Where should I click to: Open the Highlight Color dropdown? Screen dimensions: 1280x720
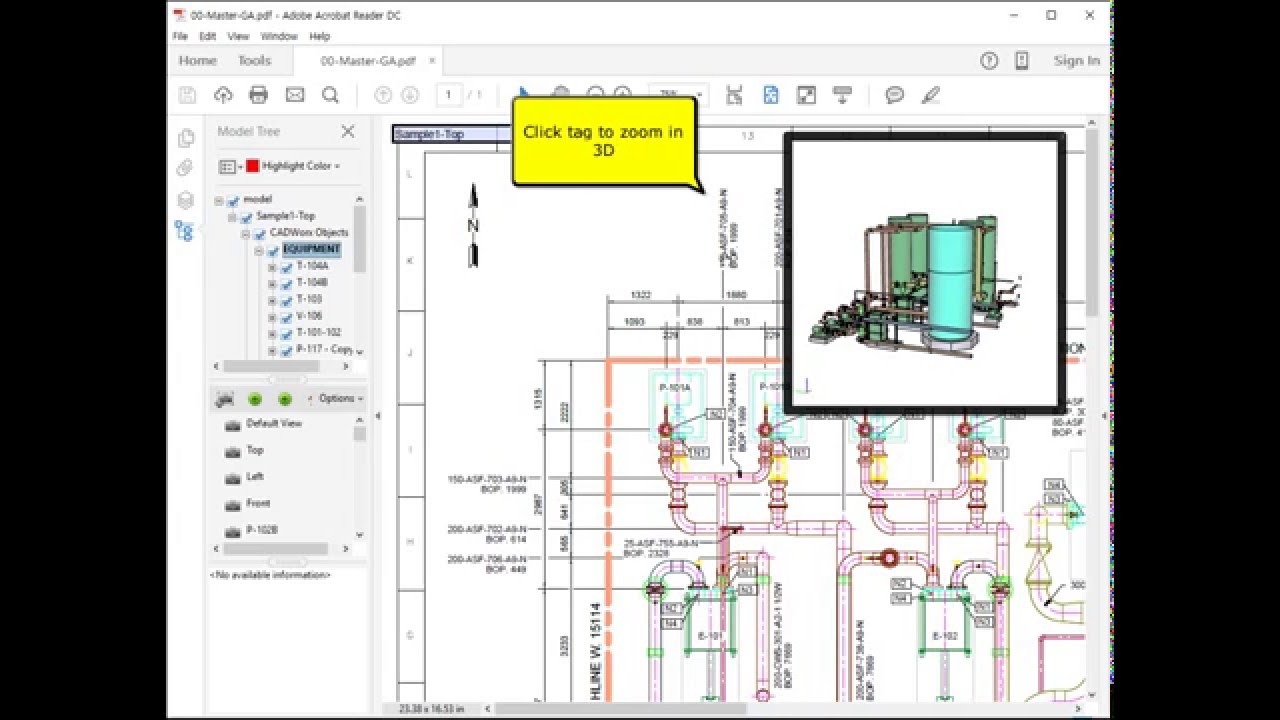click(x=301, y=166)
